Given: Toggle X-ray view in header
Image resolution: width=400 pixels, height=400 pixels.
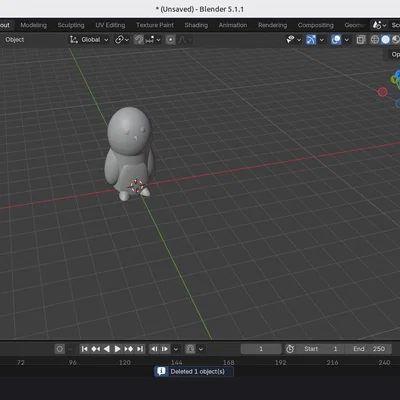Looking at the screenshot, I should pos(360,40).
